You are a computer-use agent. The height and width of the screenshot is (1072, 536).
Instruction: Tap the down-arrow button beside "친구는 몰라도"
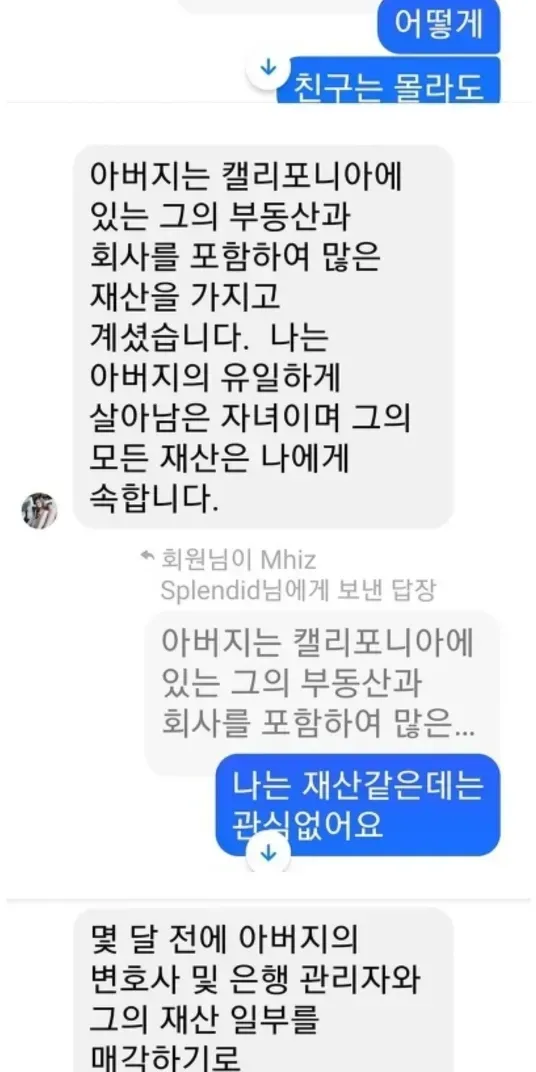tap(268, 69)
